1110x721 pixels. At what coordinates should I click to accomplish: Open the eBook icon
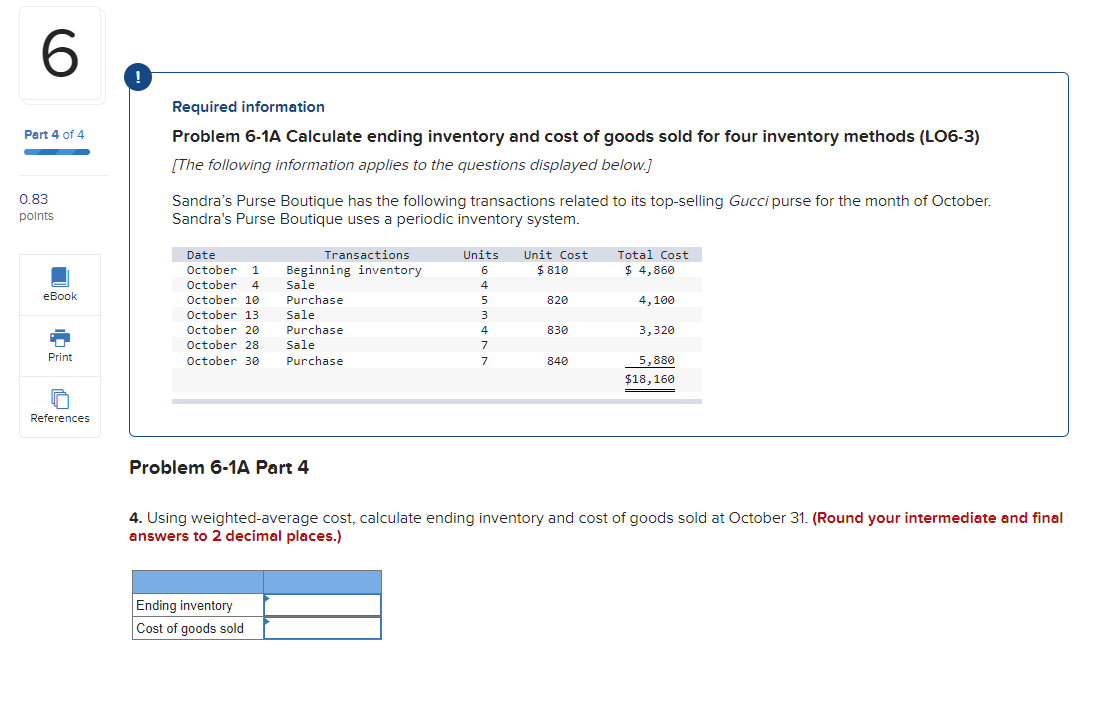click(60, 276)
